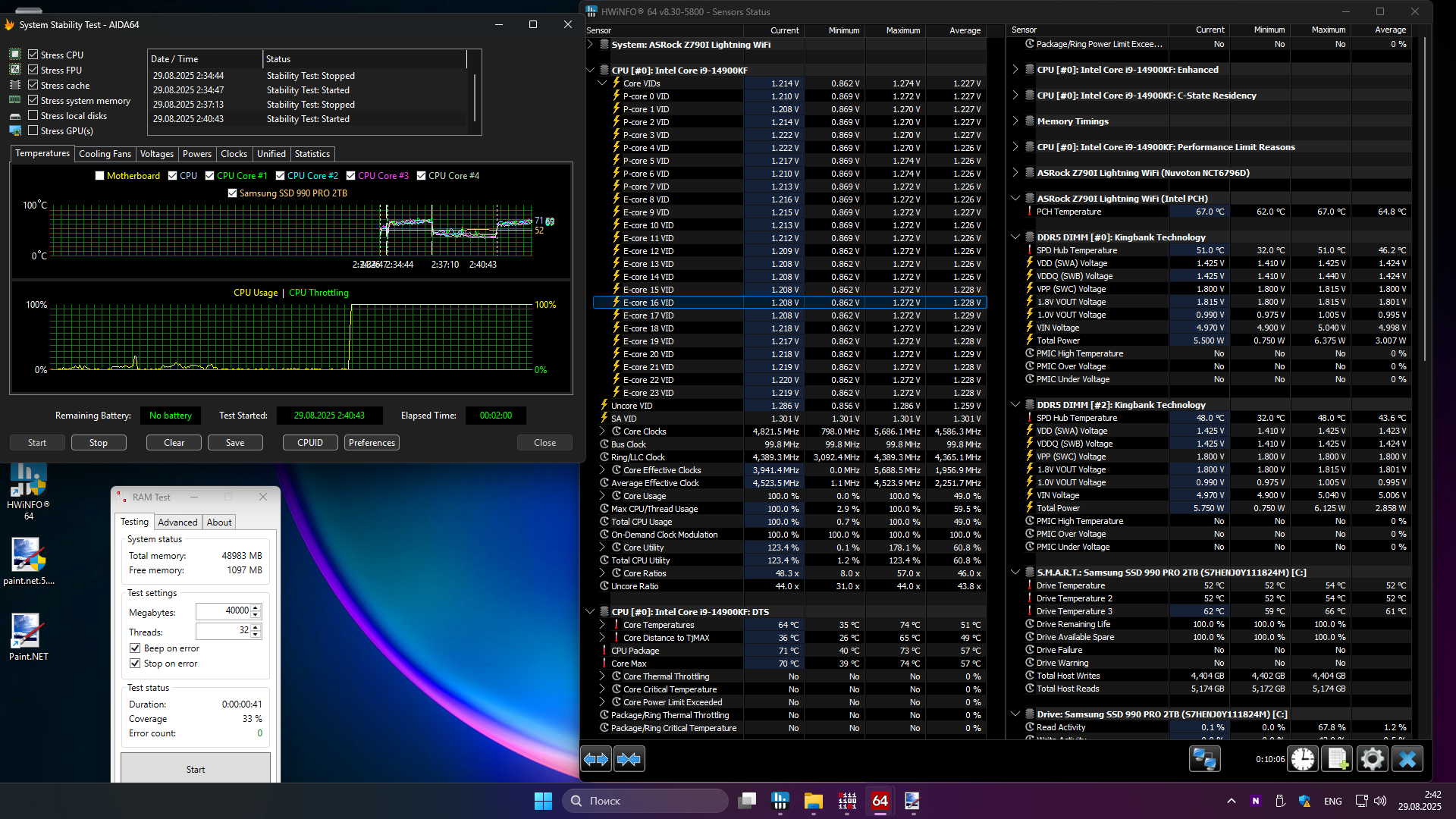The height and width of the screenshot is (819, 1456).
Task: Open Statistics tab in AIDA64
Action: pos(312,154)
